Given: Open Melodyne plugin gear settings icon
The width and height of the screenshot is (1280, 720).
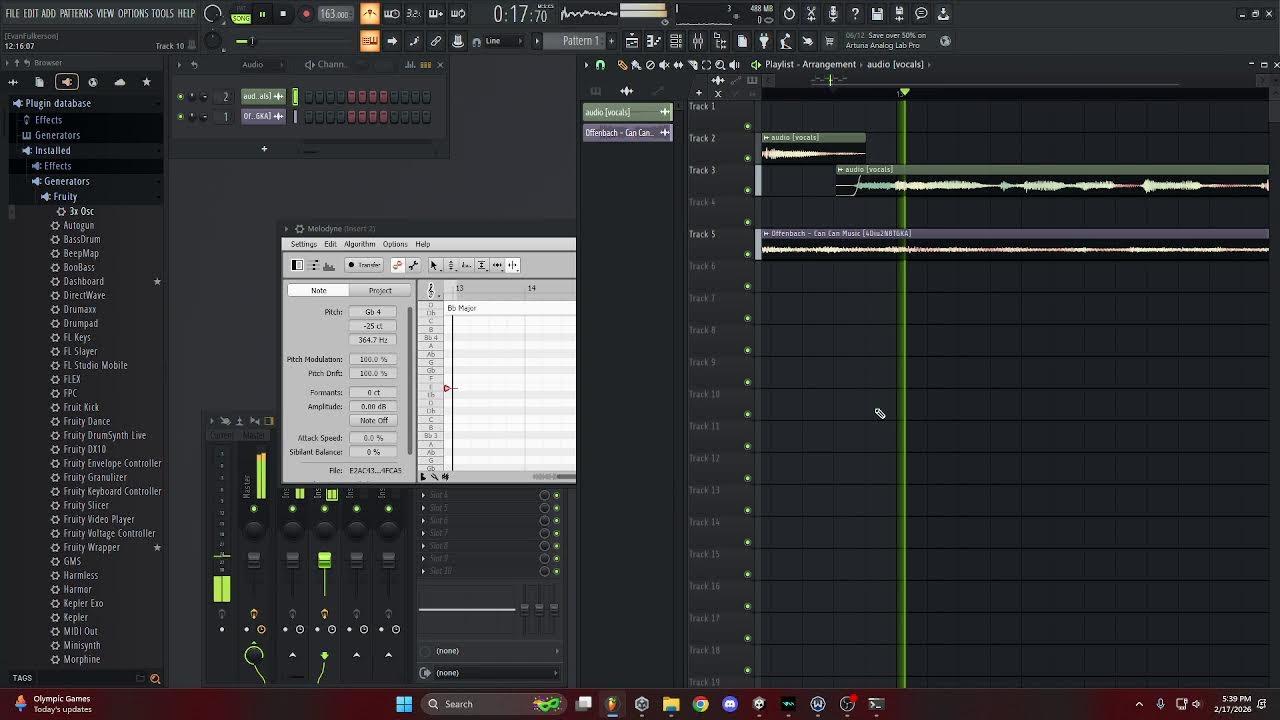Looking at the screenshot, I should (299, 229).
